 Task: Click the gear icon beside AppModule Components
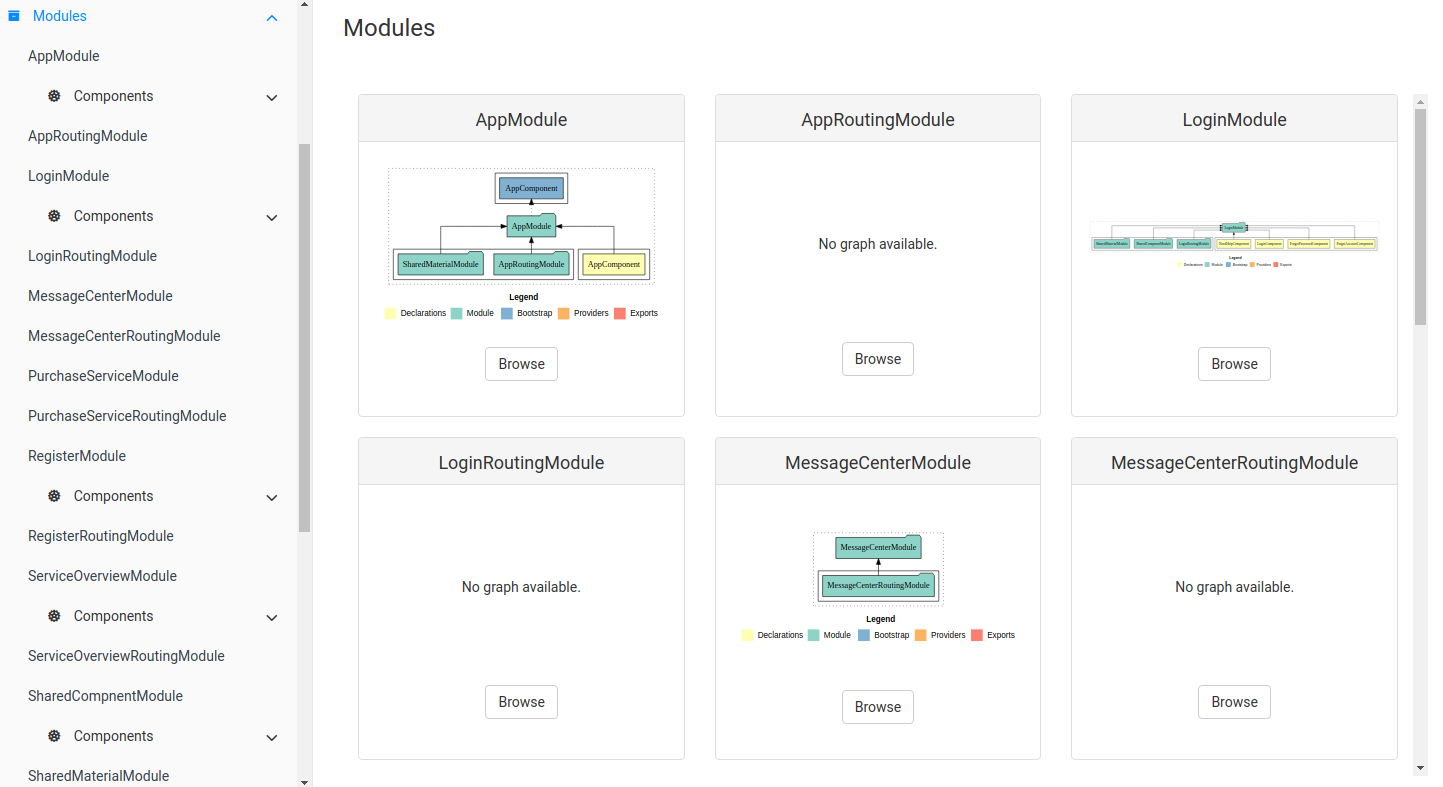tap(54, 96)
